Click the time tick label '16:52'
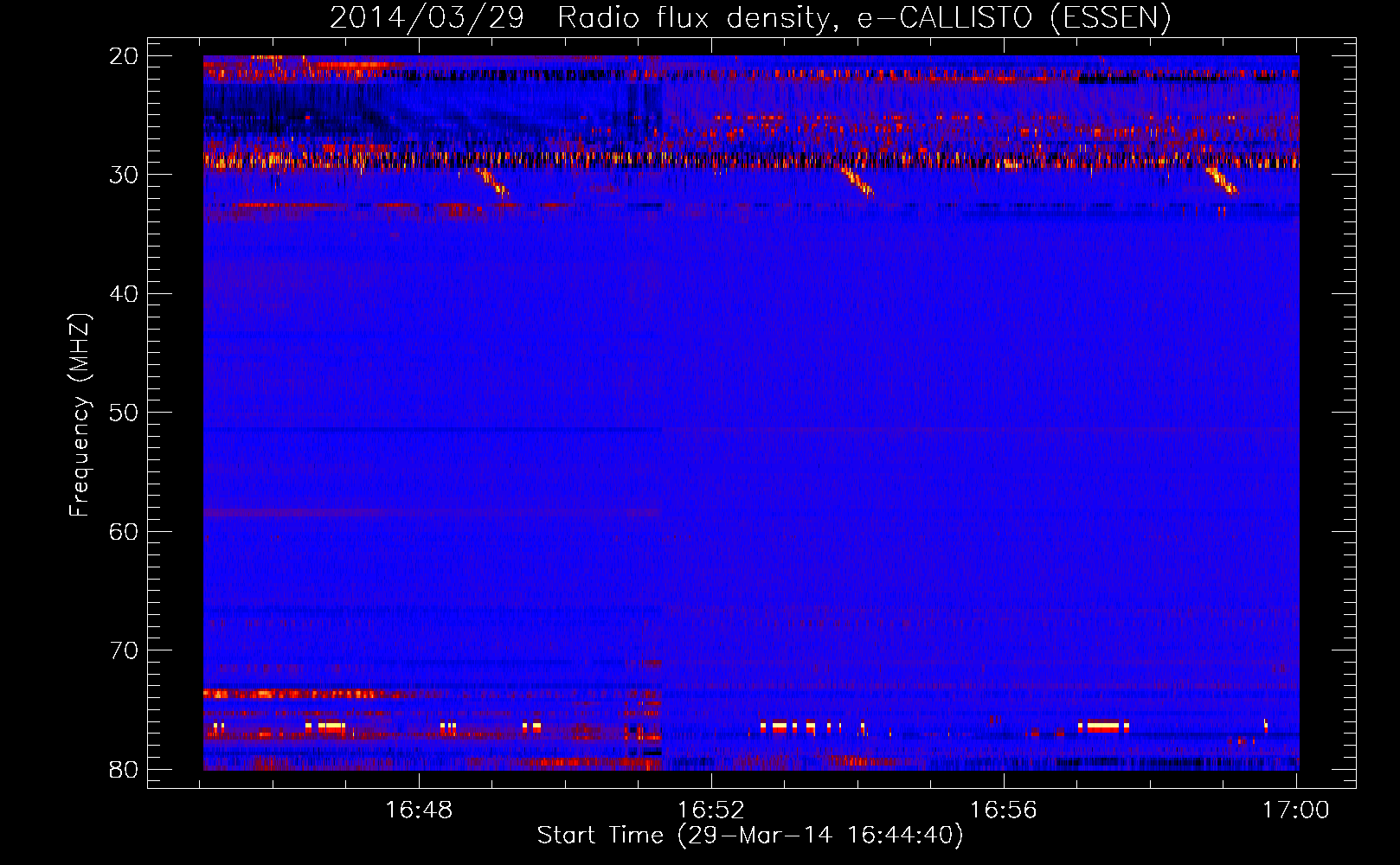The height and width of the screenshot is (865, 1400). pyautogui.click(x=711, y=810)
